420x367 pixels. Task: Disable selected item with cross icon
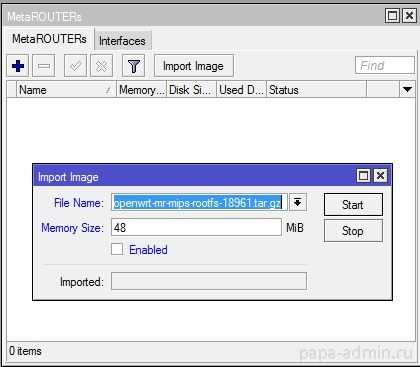102,66
